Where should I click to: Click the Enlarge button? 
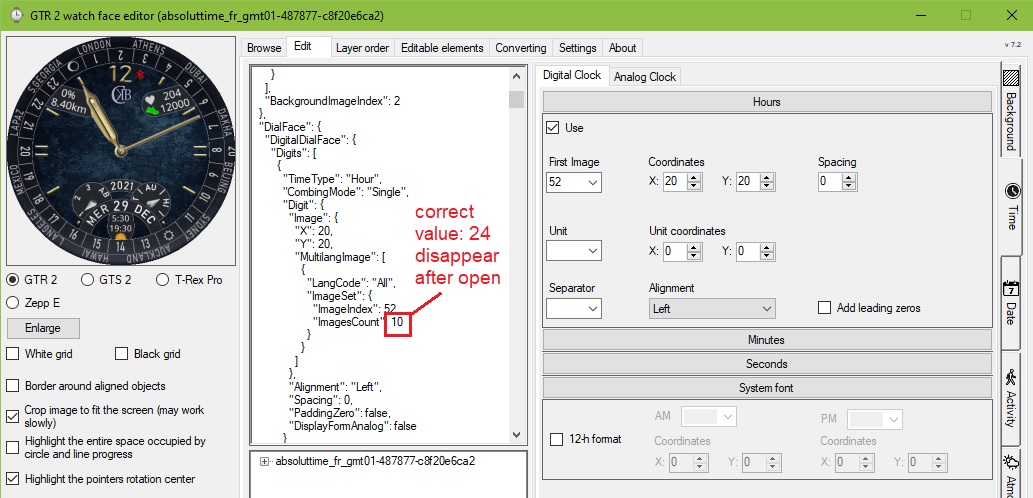tap(43, 328)
